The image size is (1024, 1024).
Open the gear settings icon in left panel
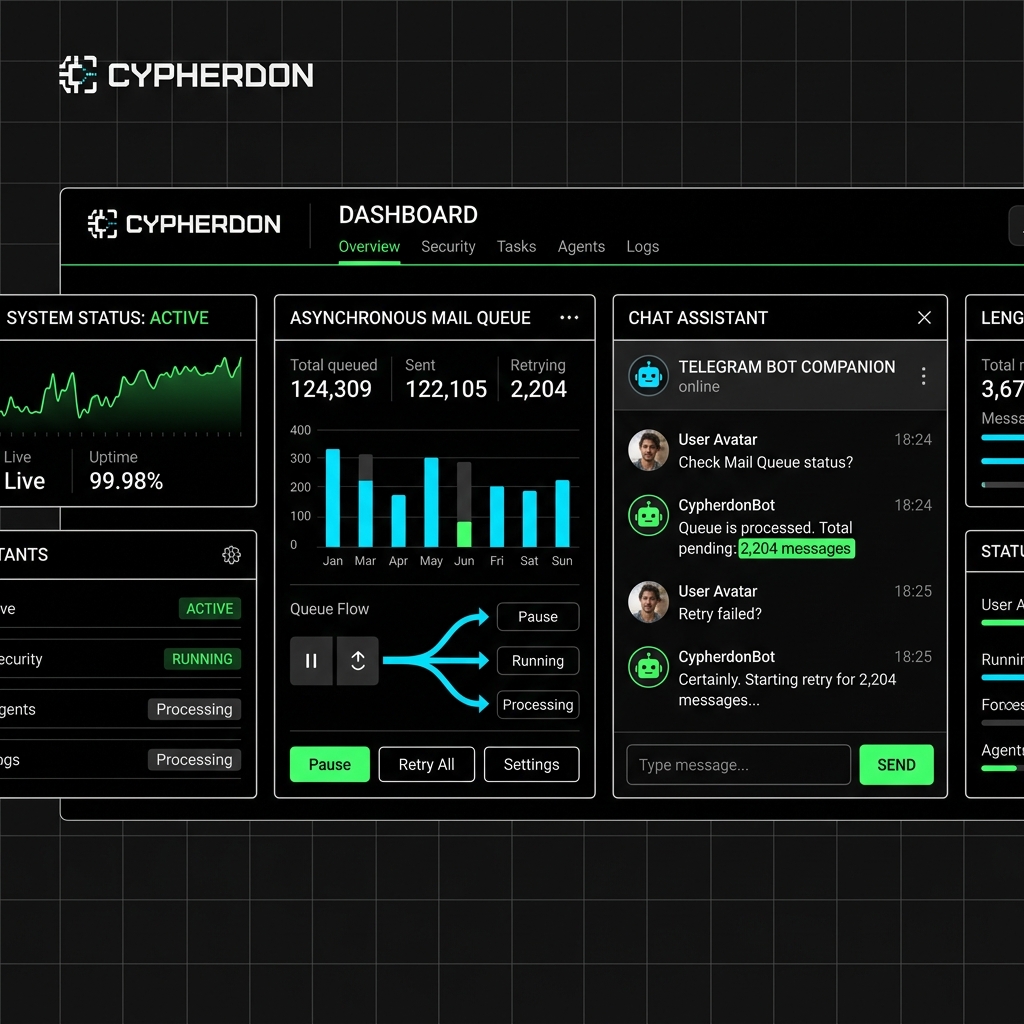231,555
